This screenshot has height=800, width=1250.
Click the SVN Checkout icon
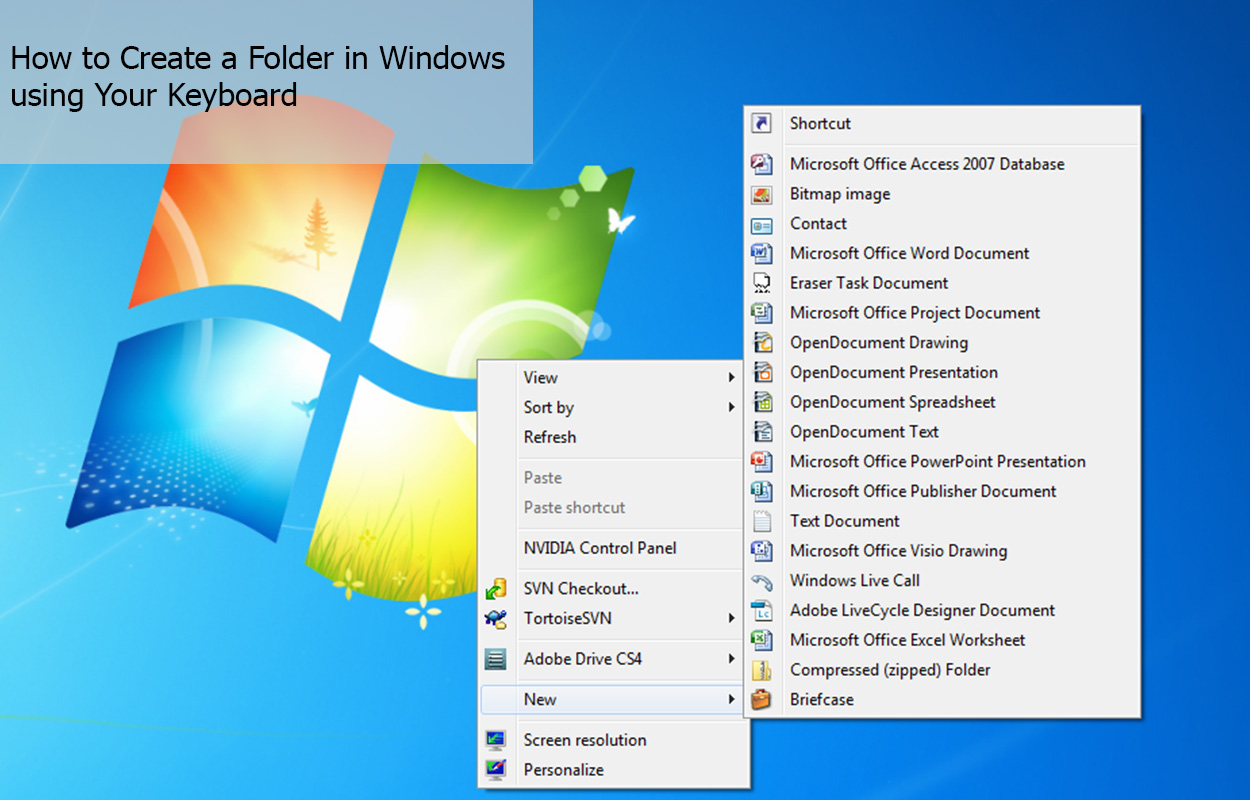pyautogui.click(x=496, y=589)
